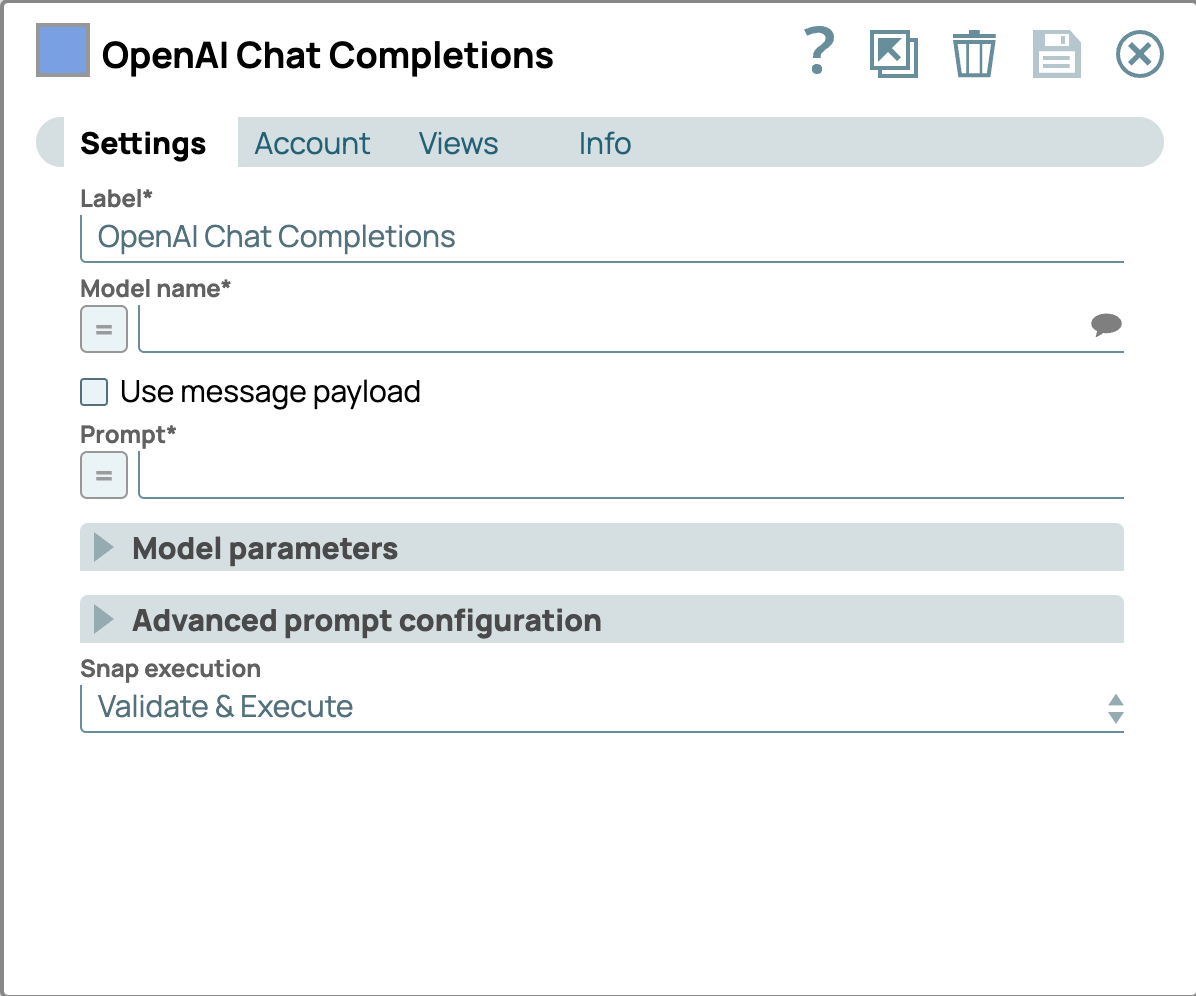
Task: Click the floppy disk save icon
Action: click(x=1056, y=54)
